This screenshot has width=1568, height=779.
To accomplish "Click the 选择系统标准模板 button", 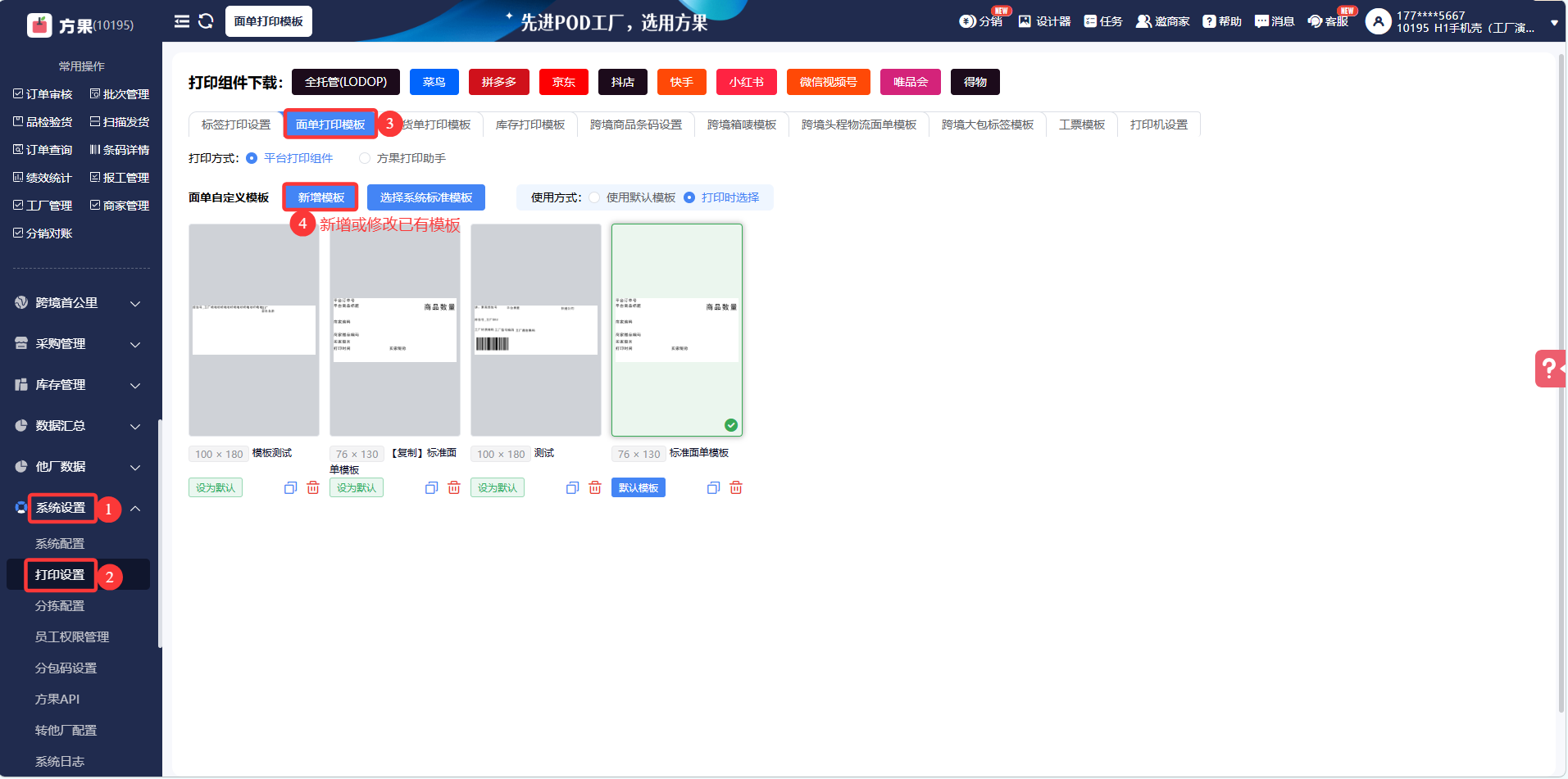I will click(x=425, y=197).
